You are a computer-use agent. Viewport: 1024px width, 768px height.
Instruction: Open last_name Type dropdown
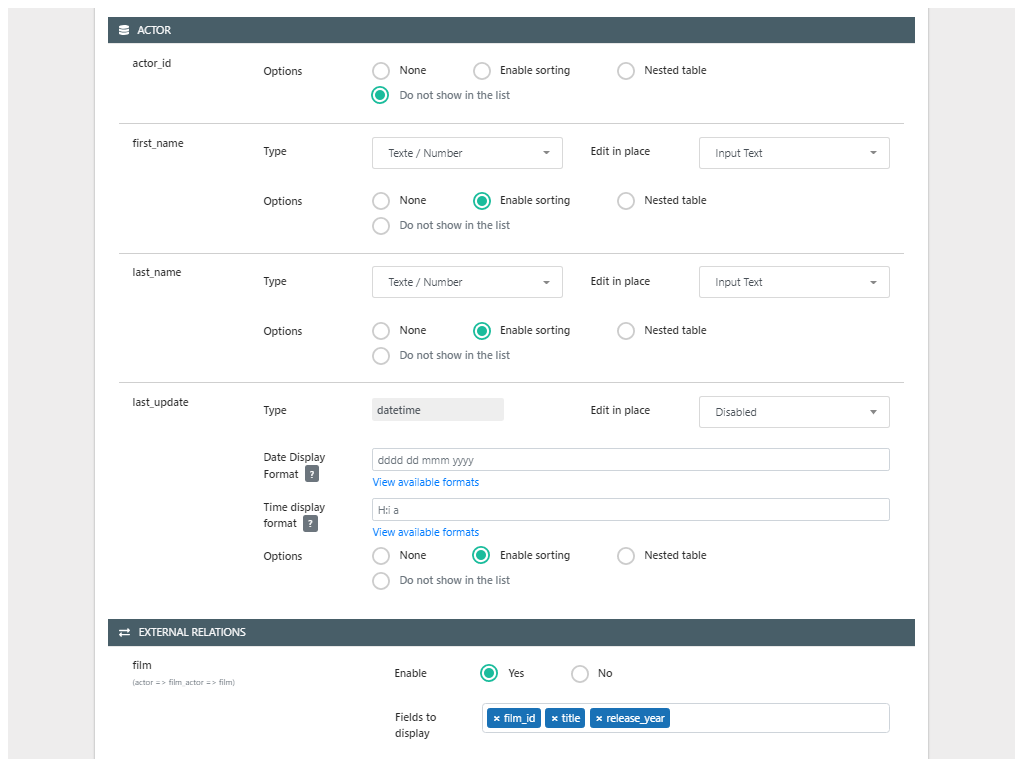coord(467,283)
